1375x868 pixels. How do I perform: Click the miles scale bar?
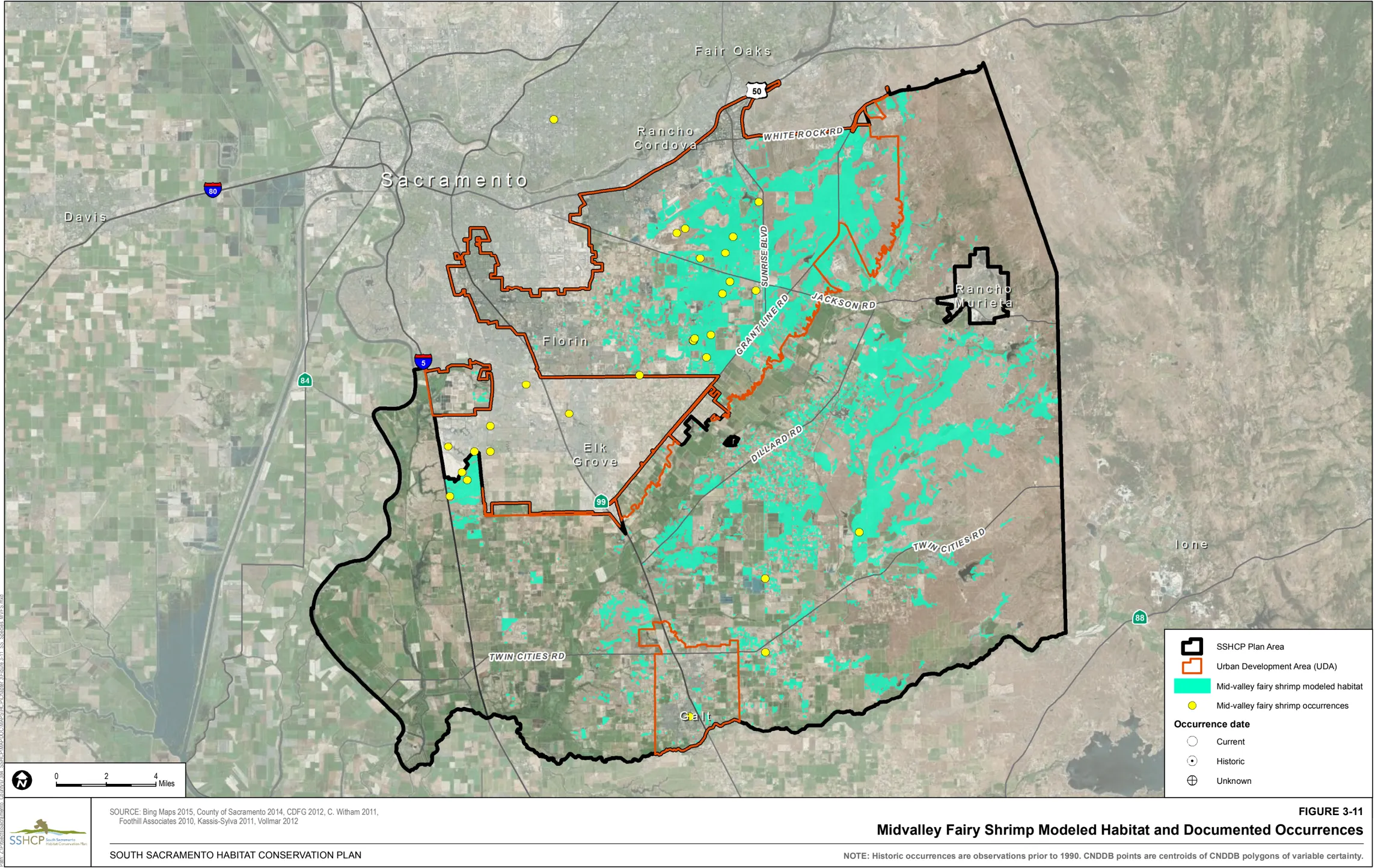tap(106, 784)
